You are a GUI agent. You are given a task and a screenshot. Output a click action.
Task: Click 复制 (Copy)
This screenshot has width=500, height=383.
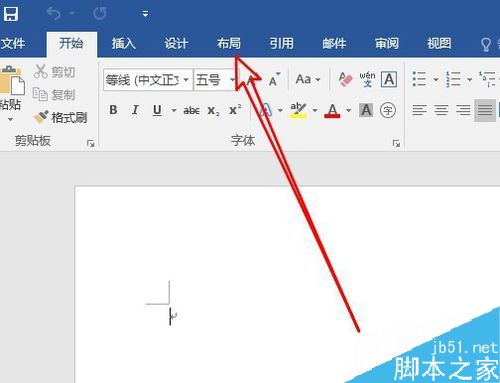55,95
